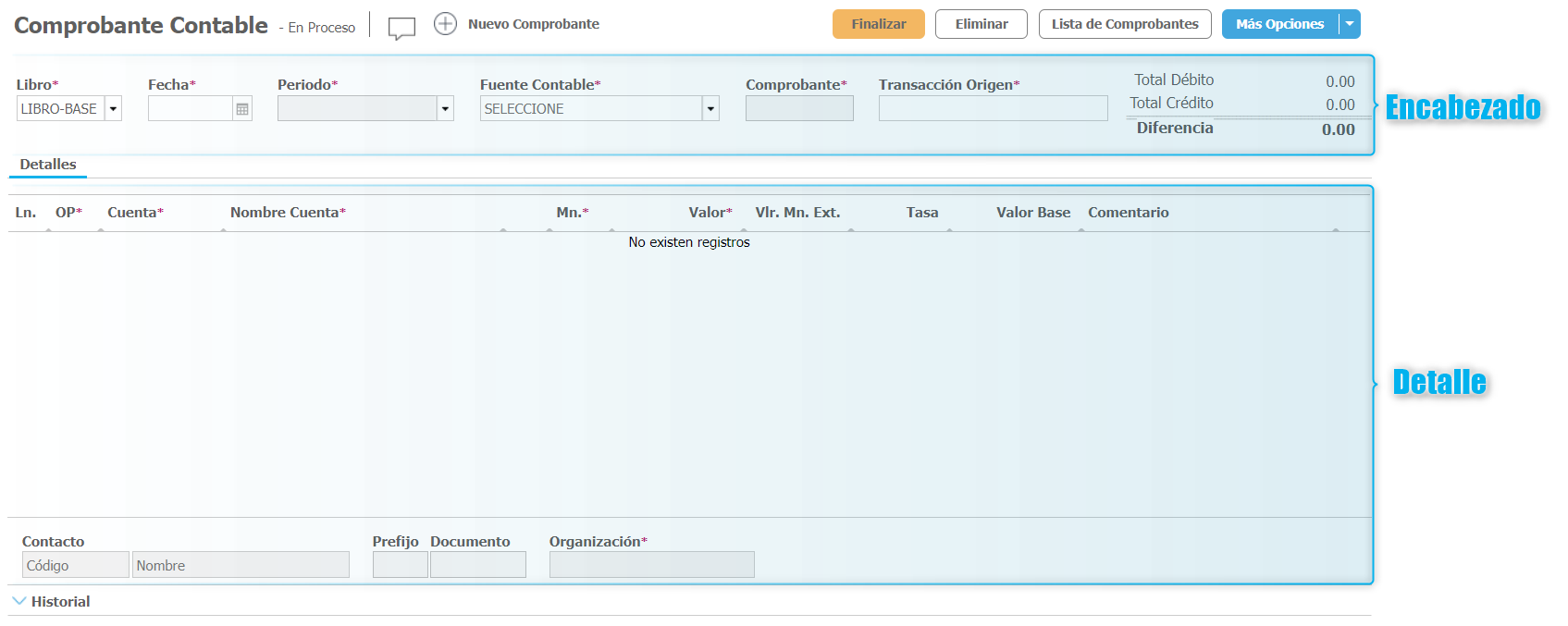Click into the Fecha date field

click(190, 109)
